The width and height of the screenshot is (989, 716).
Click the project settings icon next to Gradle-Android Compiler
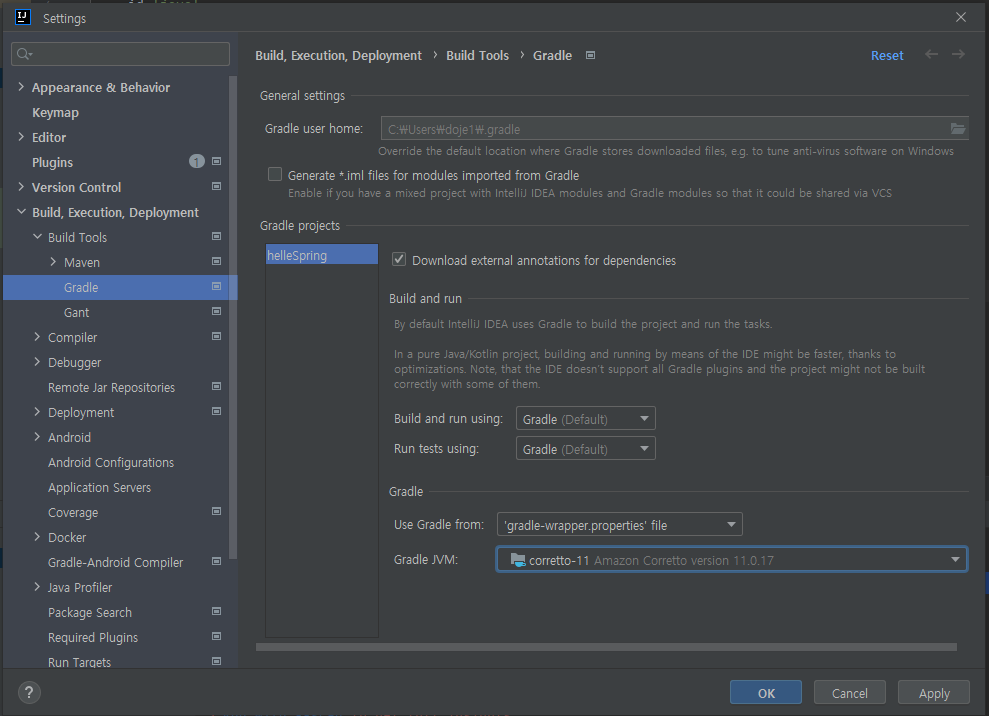point(216,561)
